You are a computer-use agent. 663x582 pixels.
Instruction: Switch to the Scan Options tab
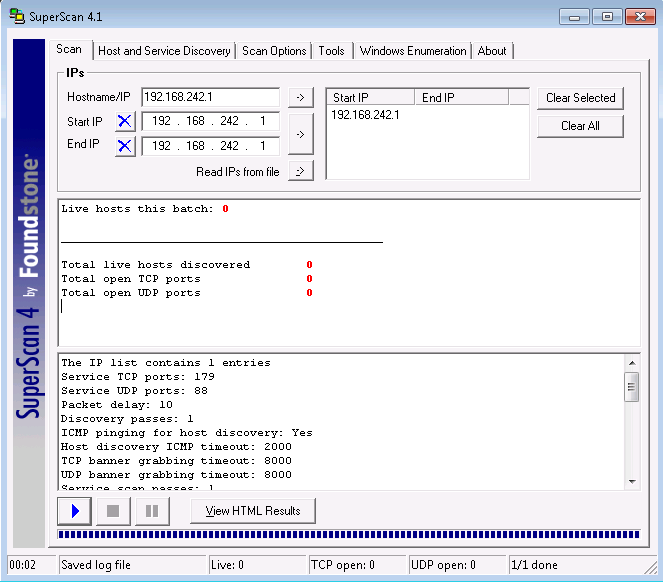point(274,51)
